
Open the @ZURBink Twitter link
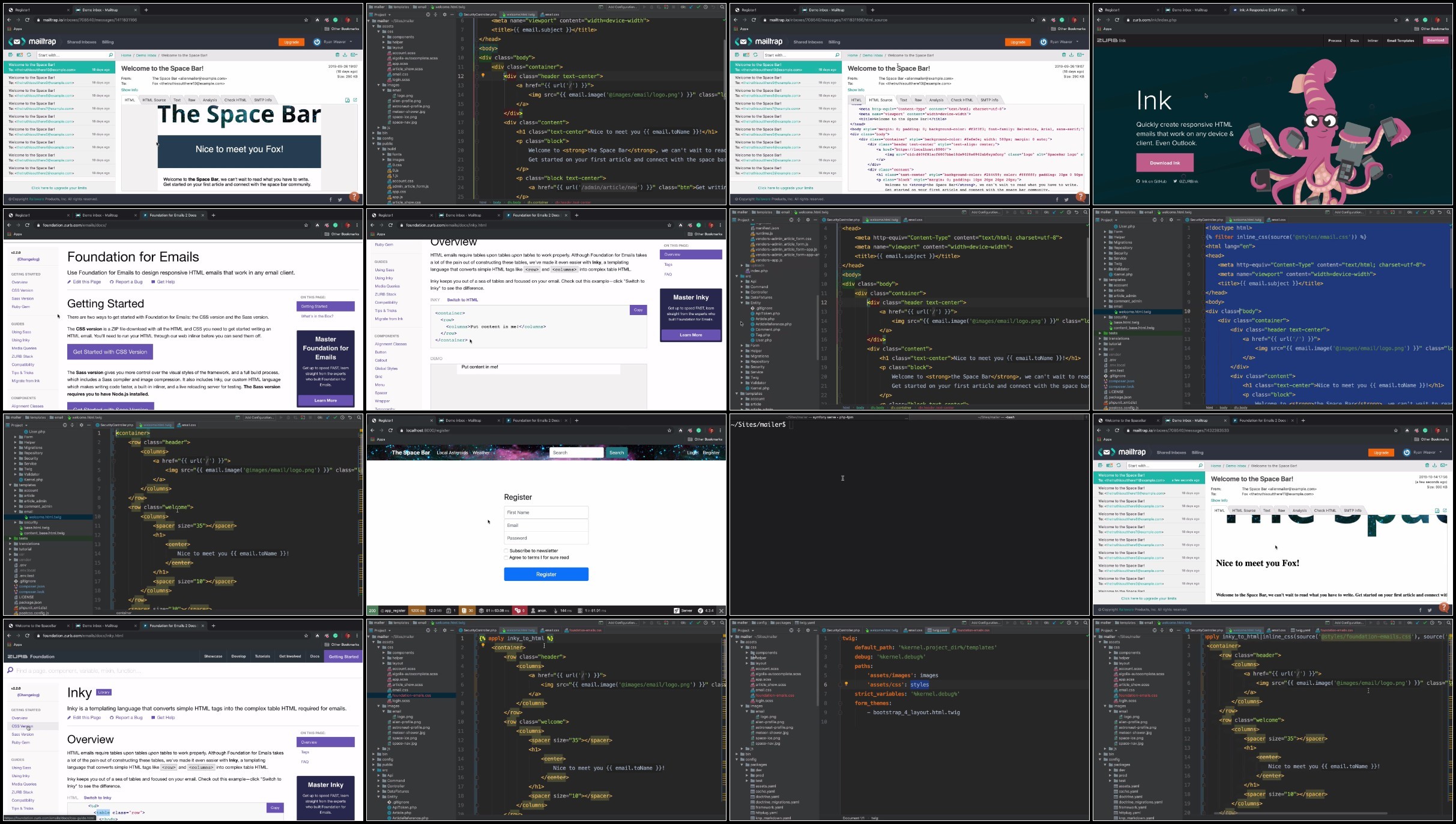click(1186, 181)
